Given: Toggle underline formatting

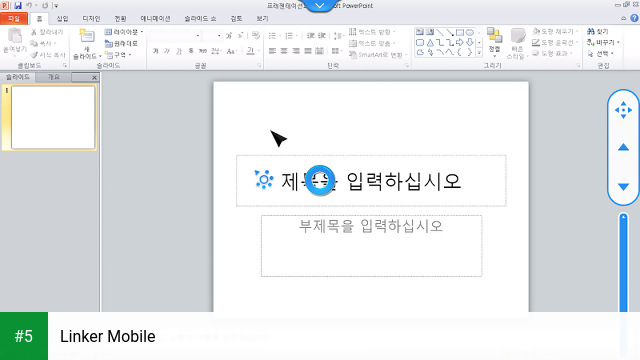Looking at the screenshot, I should click(179, 51).
